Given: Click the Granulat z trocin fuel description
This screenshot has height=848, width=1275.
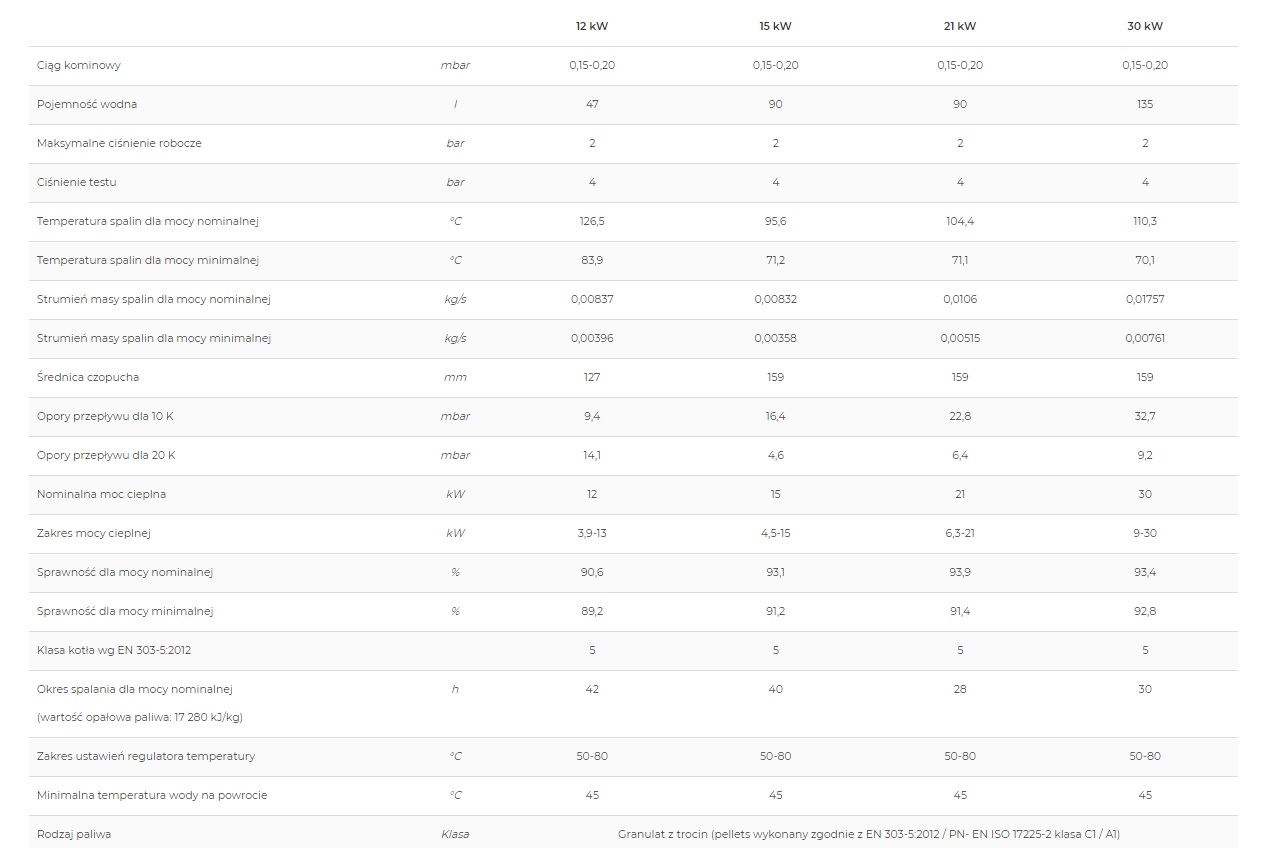Looking at the screenshot, I should pos(875,834).
